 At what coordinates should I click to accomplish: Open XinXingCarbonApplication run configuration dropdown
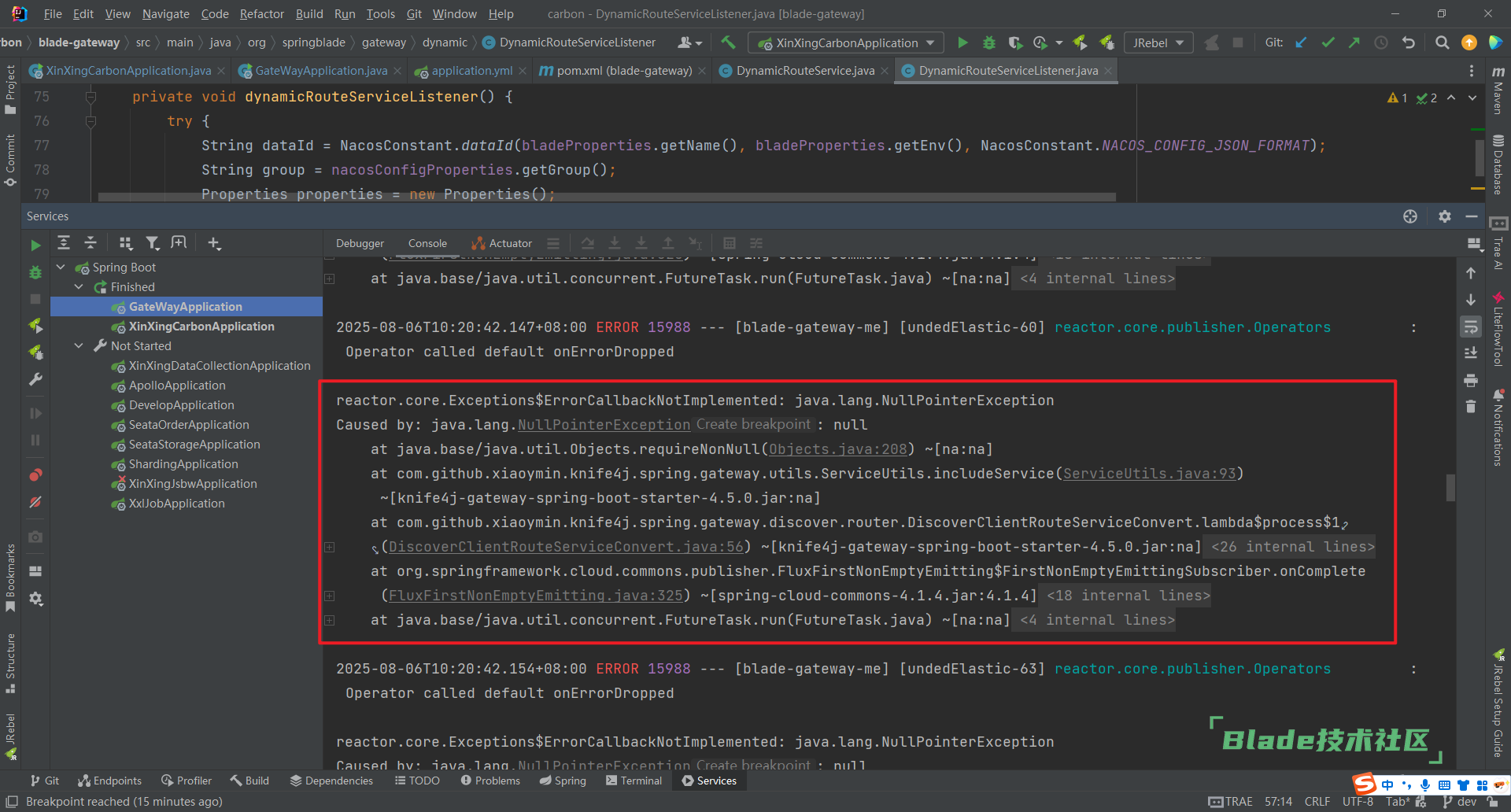(846, 42)
